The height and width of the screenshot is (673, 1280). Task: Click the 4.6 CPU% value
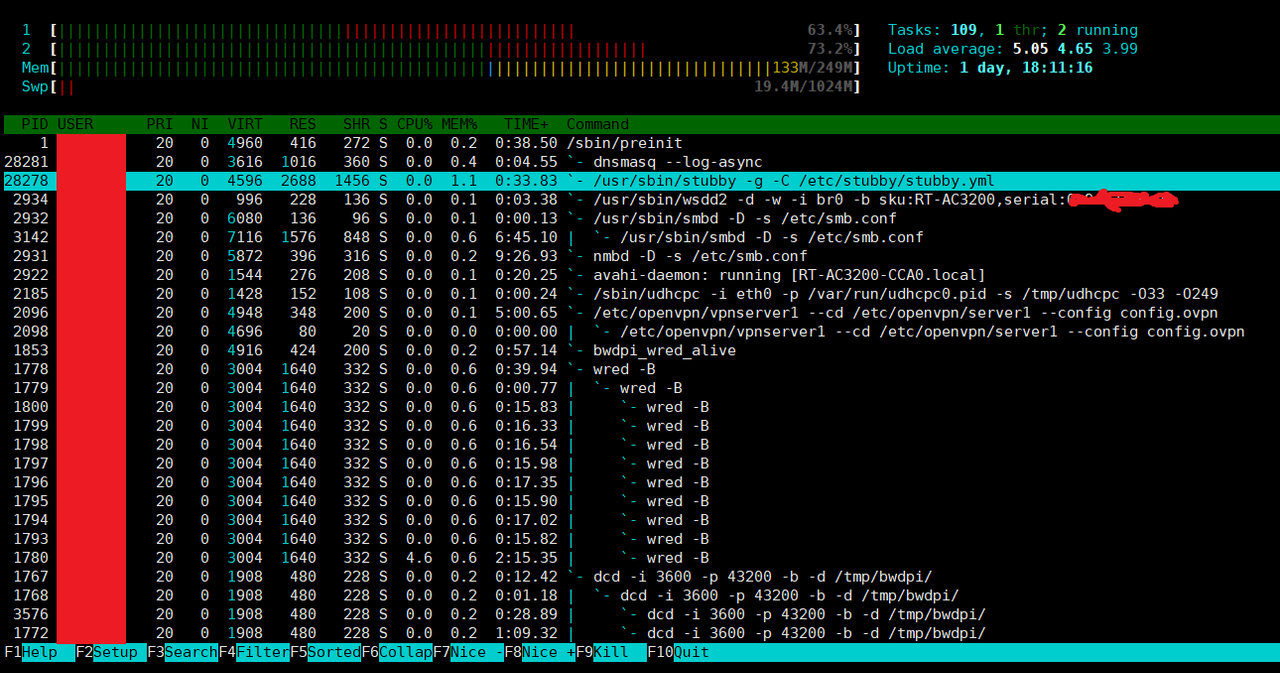coord(420,558)
